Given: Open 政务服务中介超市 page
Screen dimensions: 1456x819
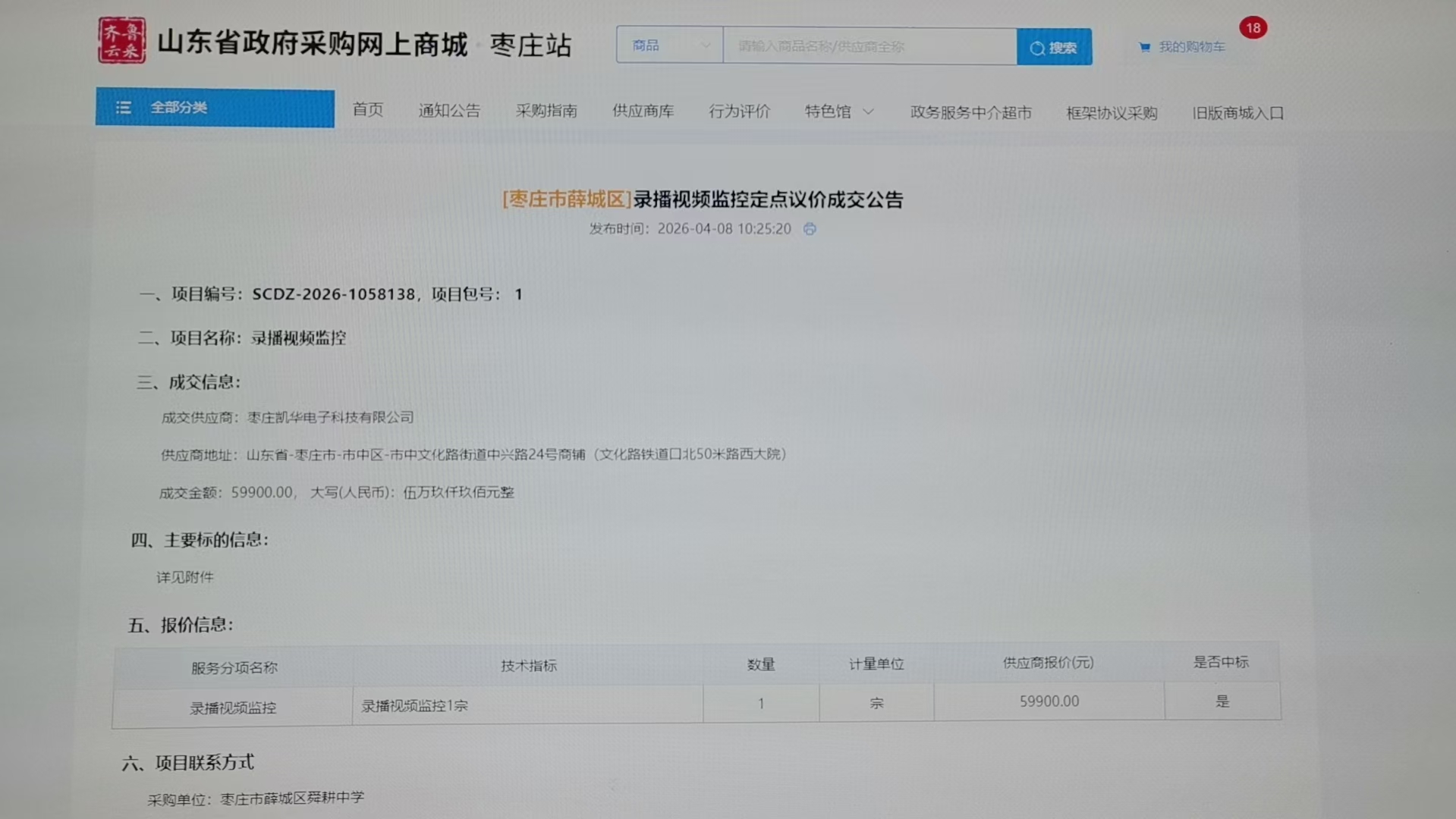Looking at the screenshot, I should (x=970, y=113).
